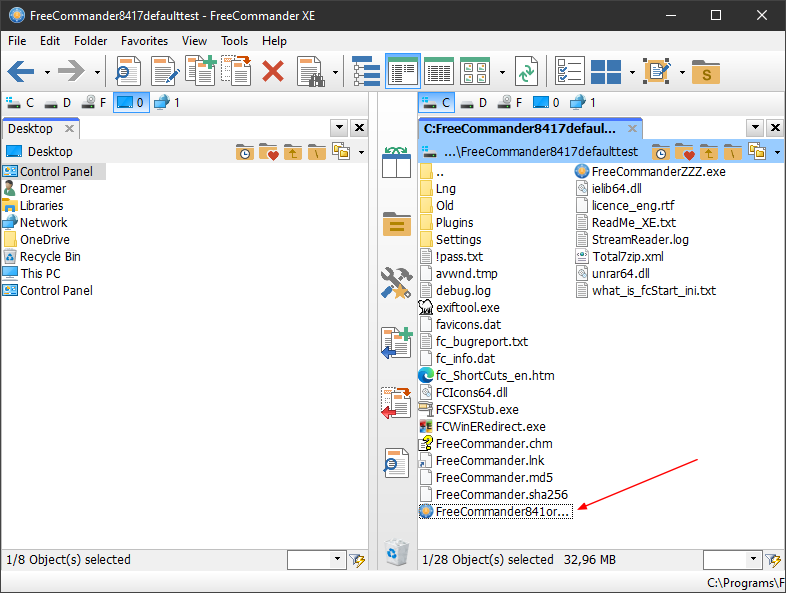Click the Copy files toolbar icon
786x593 pixels.
(201, 71)
